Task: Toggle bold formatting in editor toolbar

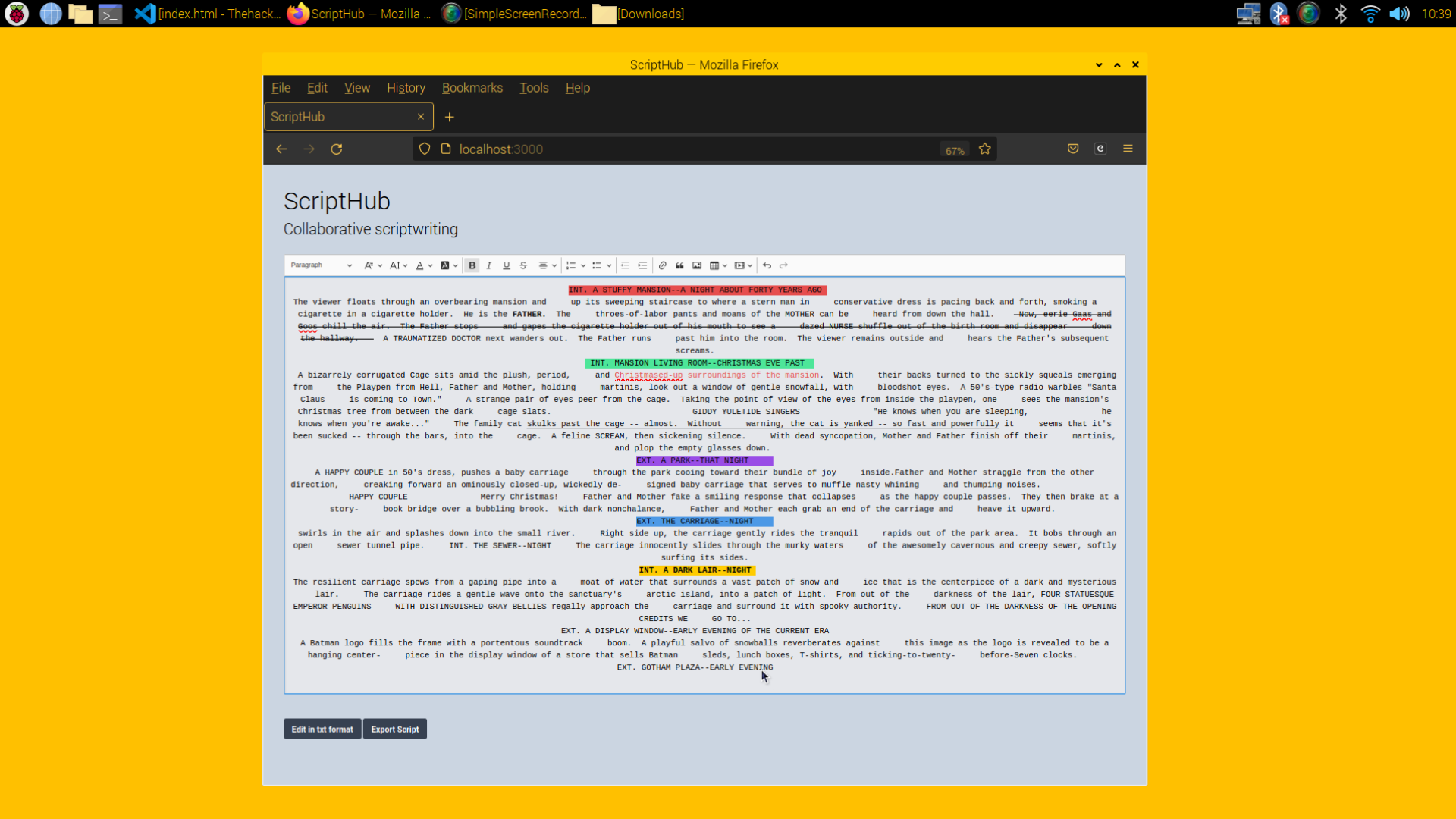Action: pyautogui.click(x=472, y=265)
